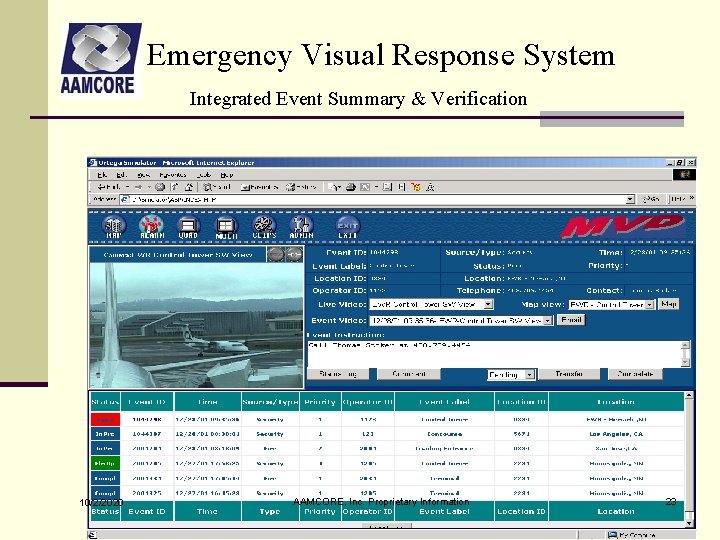Click the browser Mail icon
This screenshot has width=720, height=540.
pos(336,187)
